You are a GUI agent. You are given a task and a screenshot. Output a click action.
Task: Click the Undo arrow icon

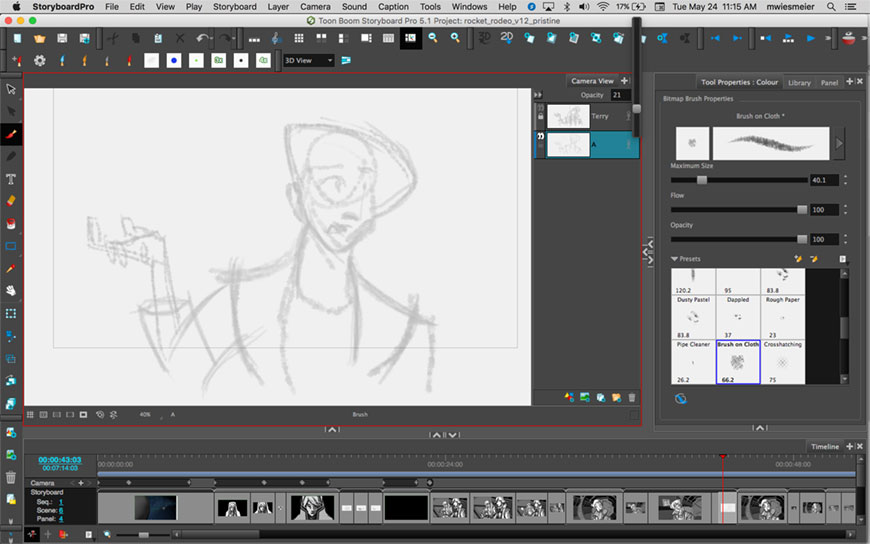(x=201, y=38)
